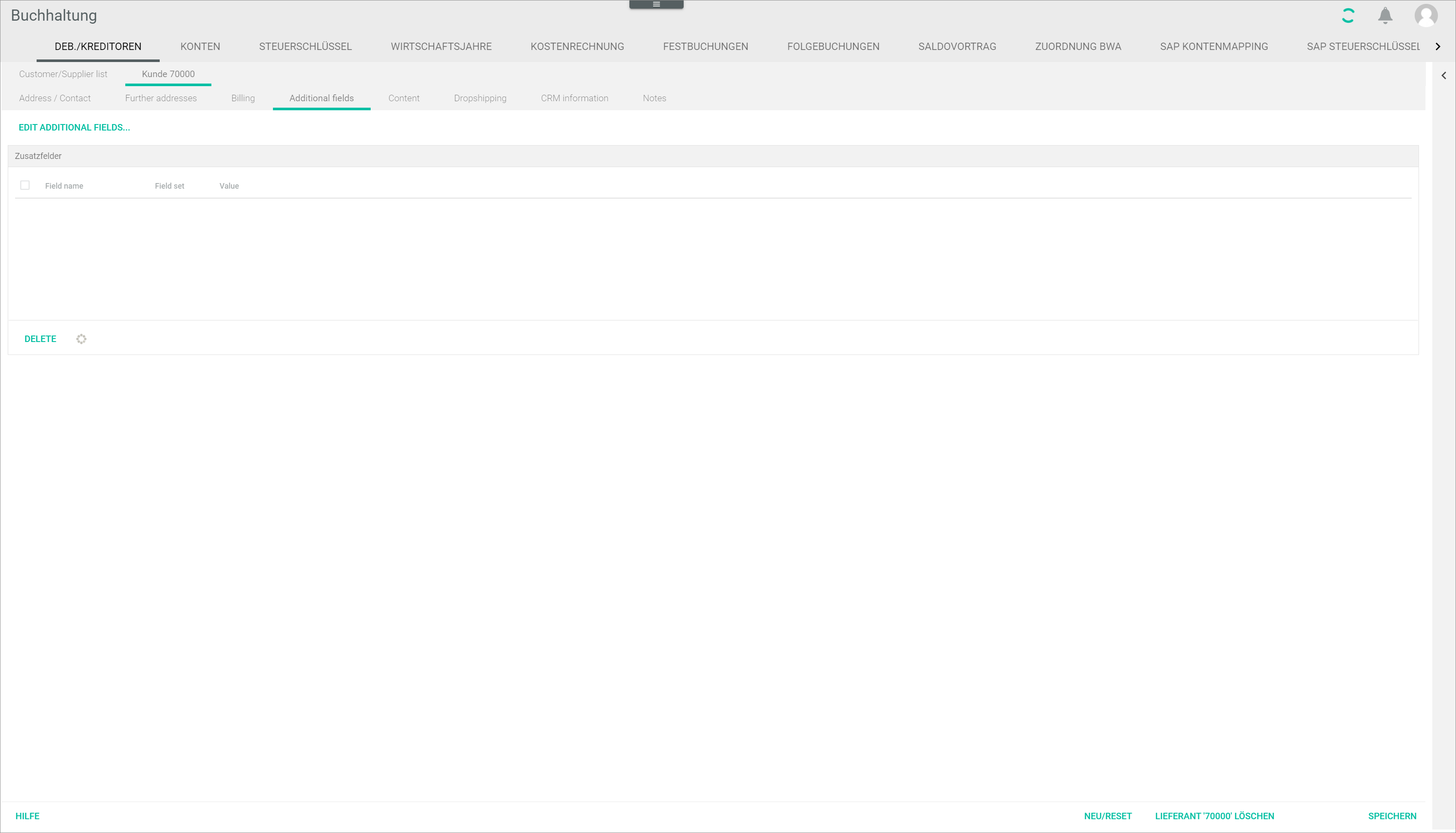The width and height of the screenshot is (1456, 833).
Task: Open the Hilfe link
Action: point(28,816)
